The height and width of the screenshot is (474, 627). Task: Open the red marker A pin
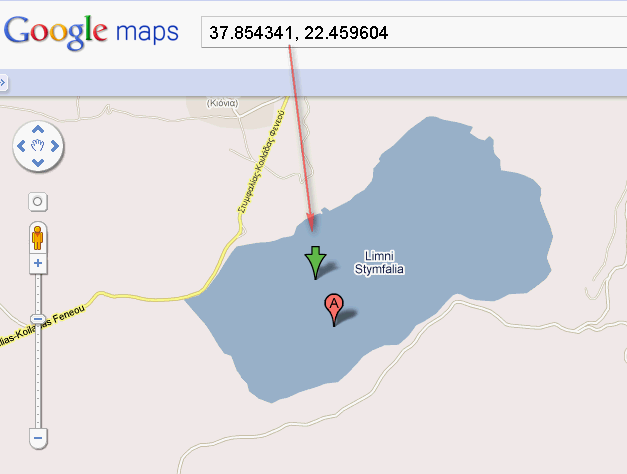334,310
